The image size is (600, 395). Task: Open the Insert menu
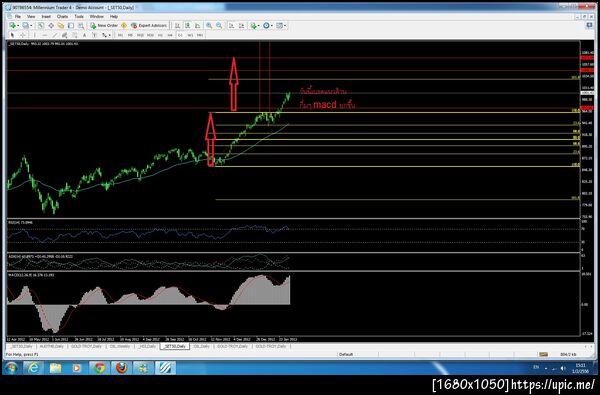click(46, 16)
